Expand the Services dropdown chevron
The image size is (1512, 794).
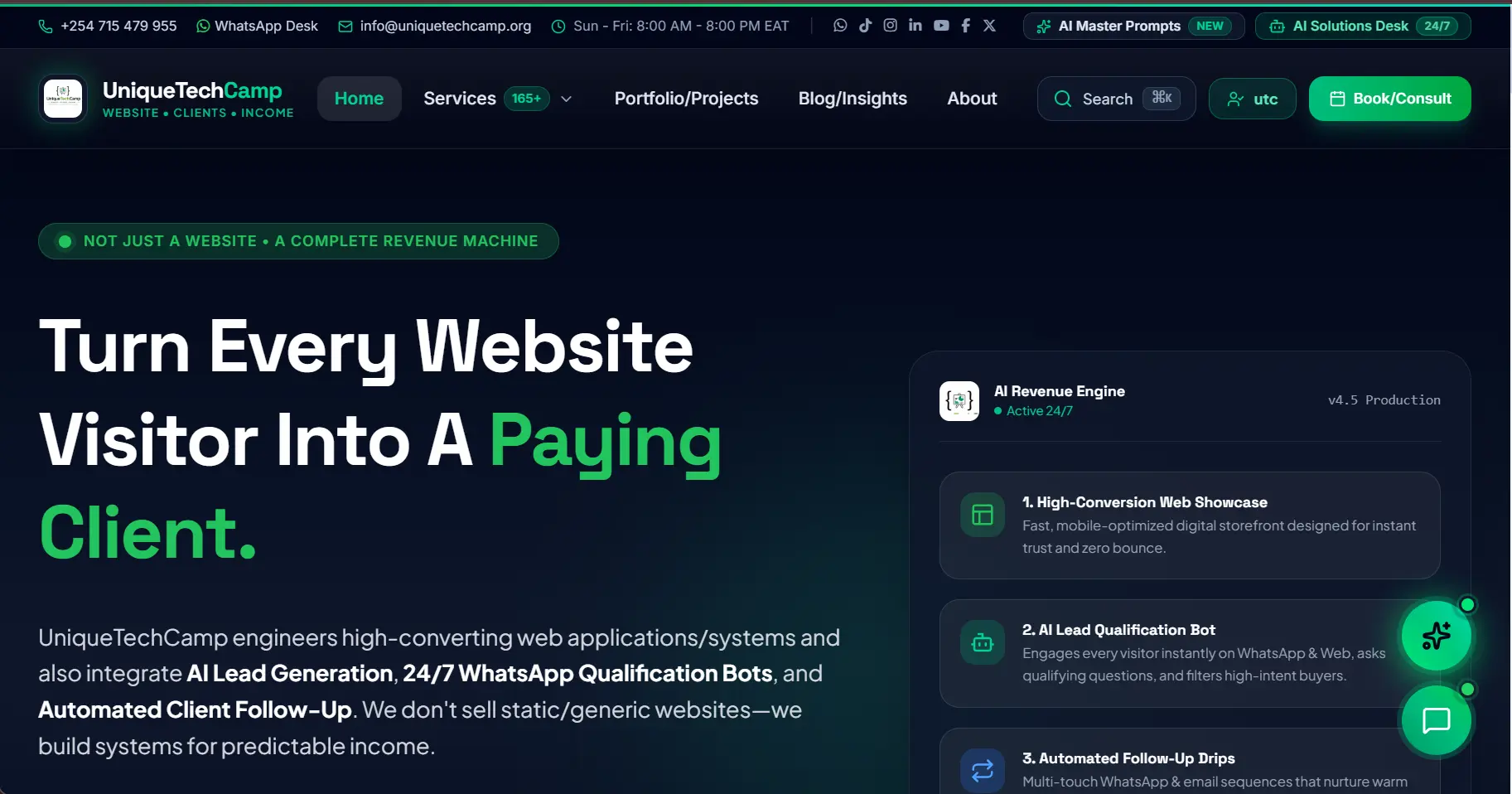(567, 99)
